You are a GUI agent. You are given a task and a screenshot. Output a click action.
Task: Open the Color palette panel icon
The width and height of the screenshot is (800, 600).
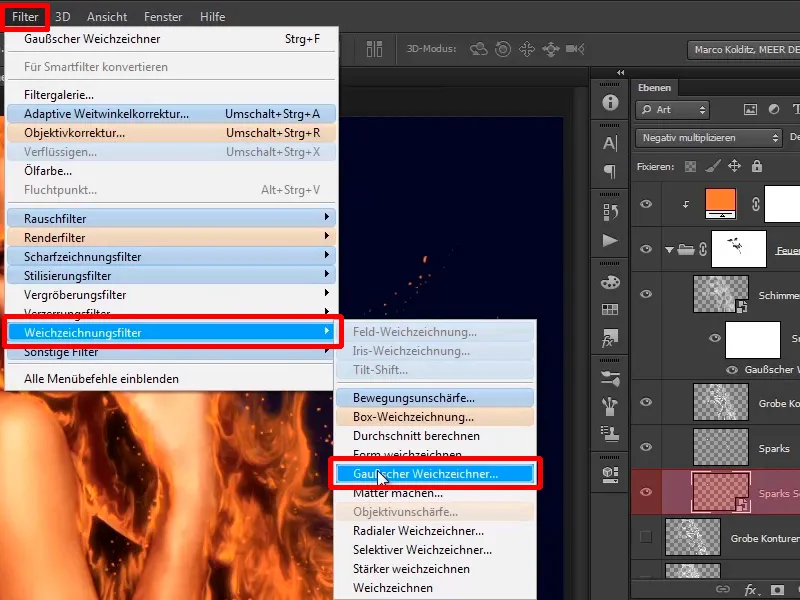click(610, 282)
